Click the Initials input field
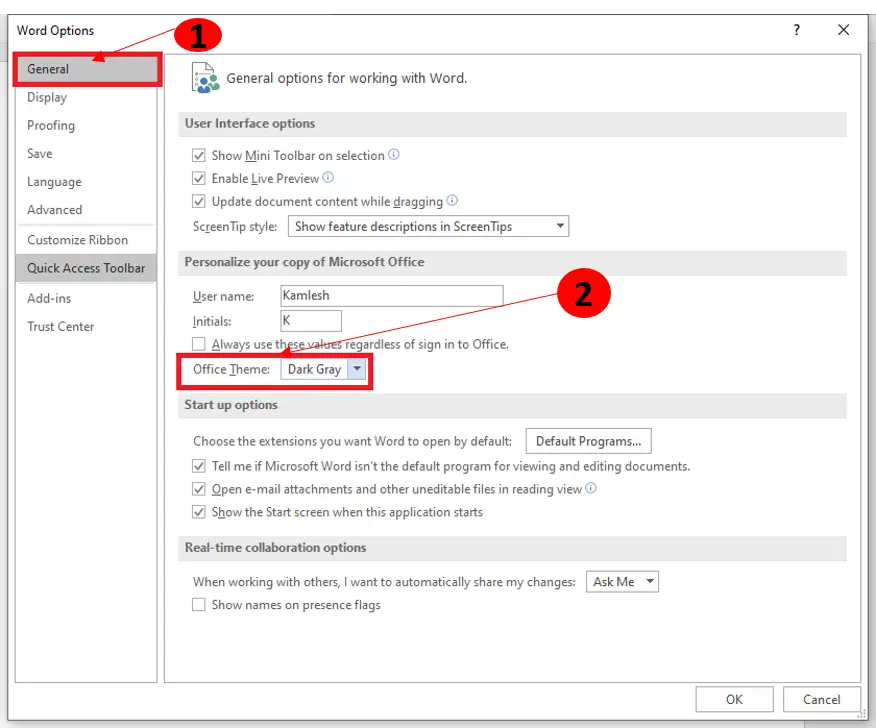This screenshot has width=876, height=728. click(311, 321)
